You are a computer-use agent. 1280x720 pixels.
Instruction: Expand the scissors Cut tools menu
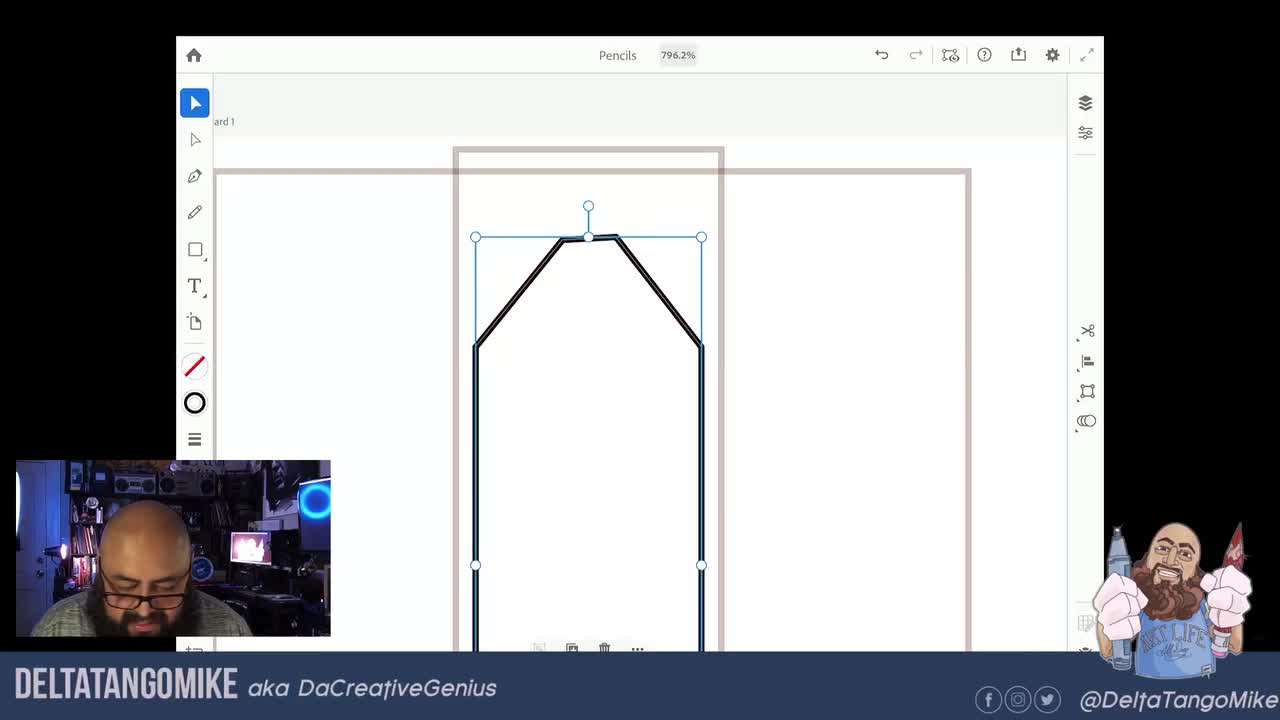click(1086, 331)
